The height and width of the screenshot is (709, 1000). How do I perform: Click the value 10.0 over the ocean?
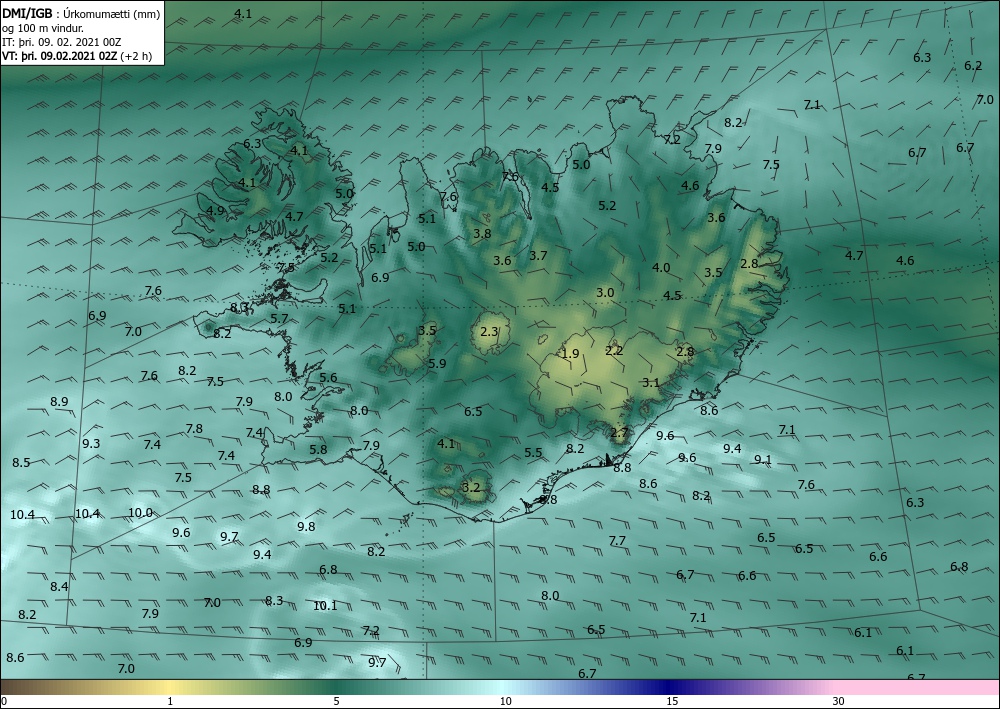pos(140,513)
